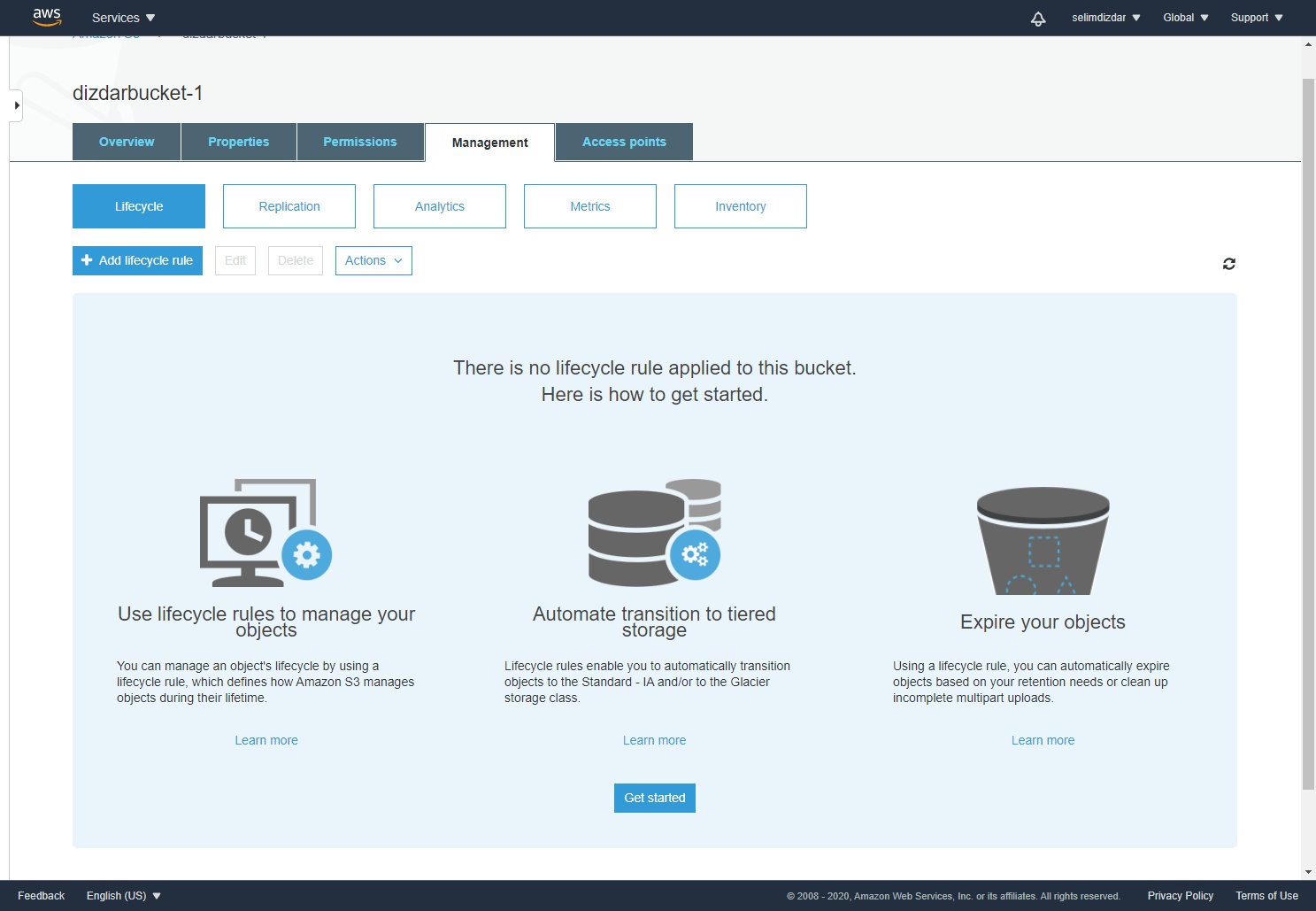Open Learn more under Expire your objects

click(1043, 740)
